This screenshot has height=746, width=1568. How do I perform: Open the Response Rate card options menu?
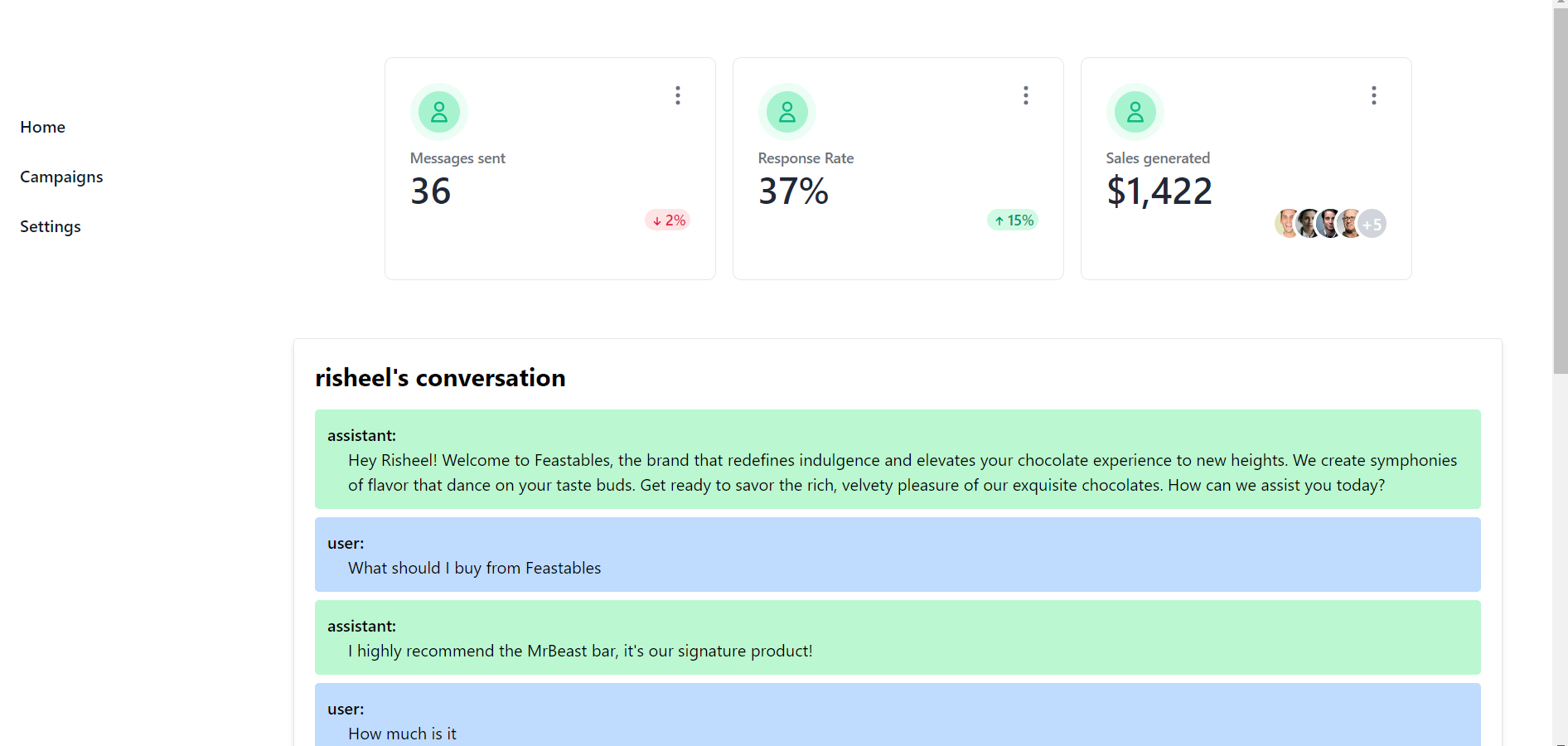(1026, 95)
